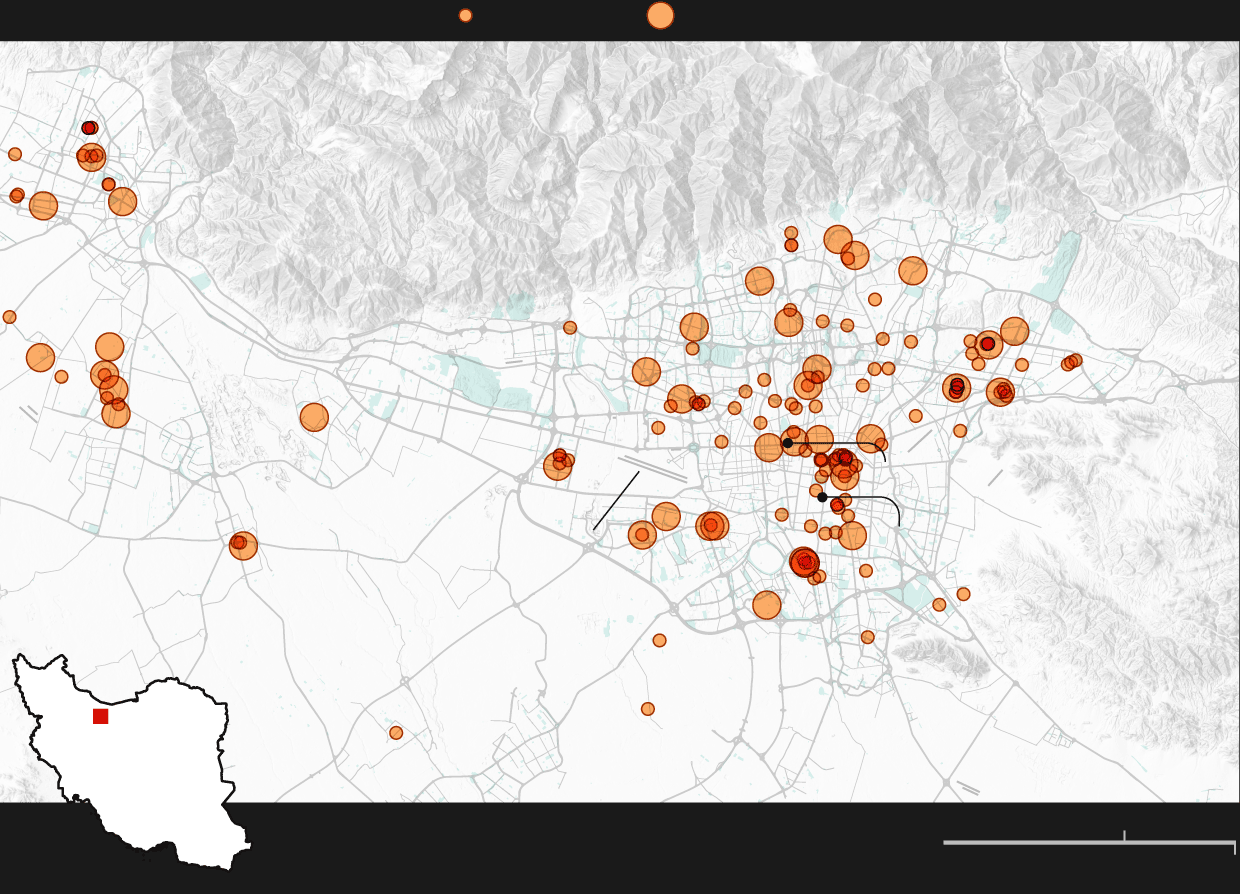Viewport: 1240px width, 894px height.
Task: Click the scale bar in the bottom-right corner
Action: pos(1088,842)
